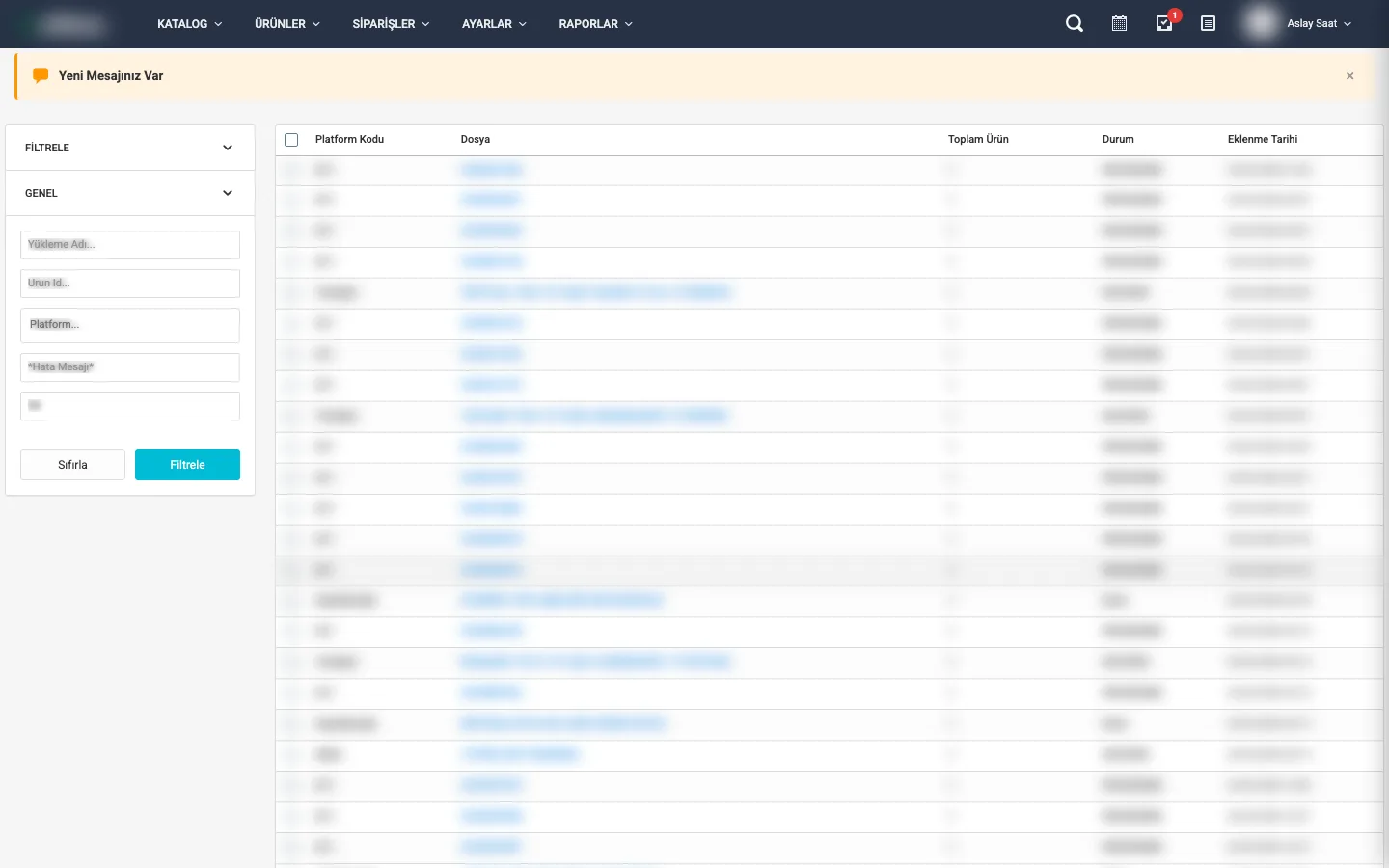Click the Filtrele button
The width and height of the screenshot is (1389, 868).
187,465
